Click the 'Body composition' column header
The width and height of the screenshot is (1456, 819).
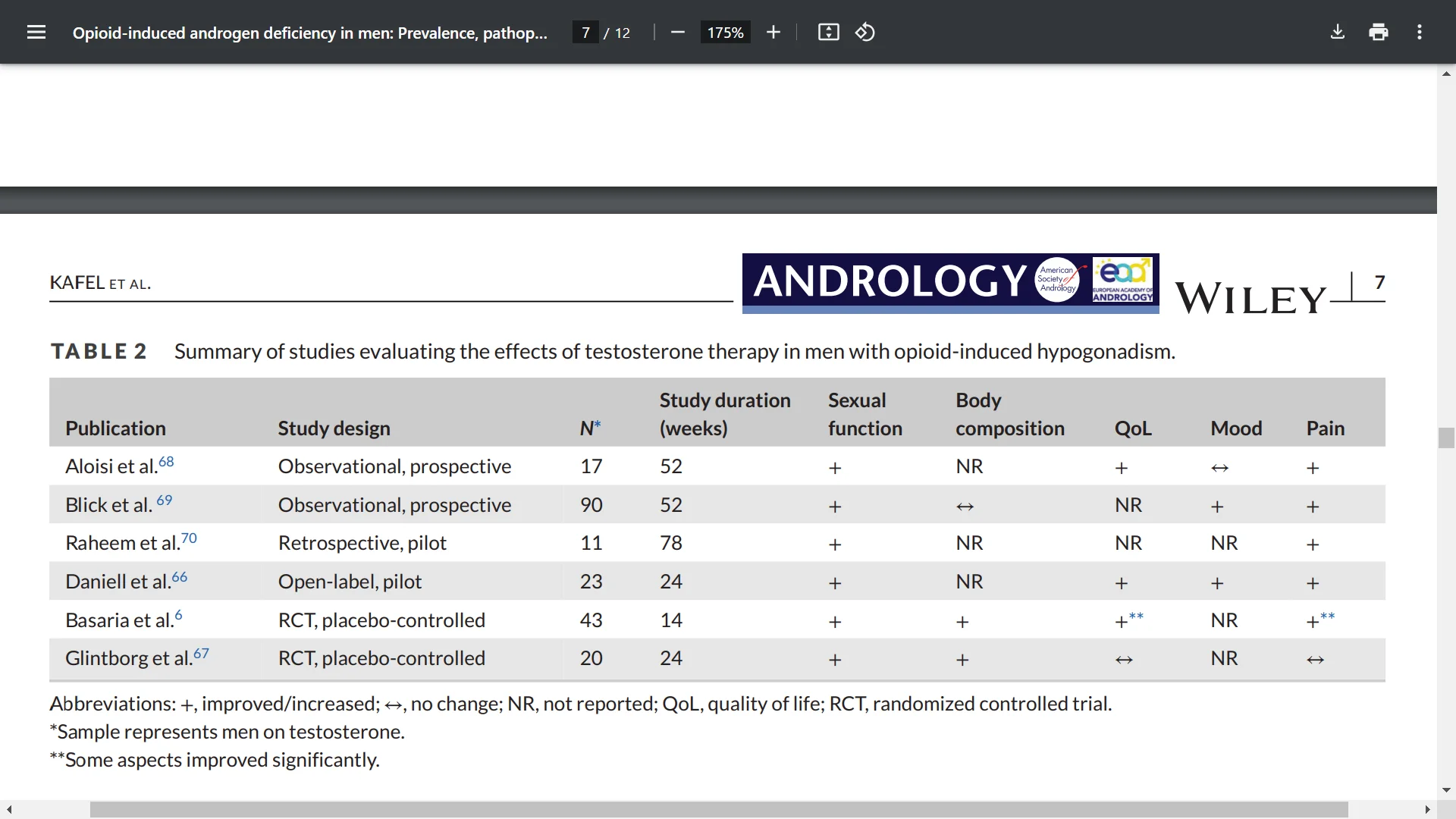pos(1010,414)
